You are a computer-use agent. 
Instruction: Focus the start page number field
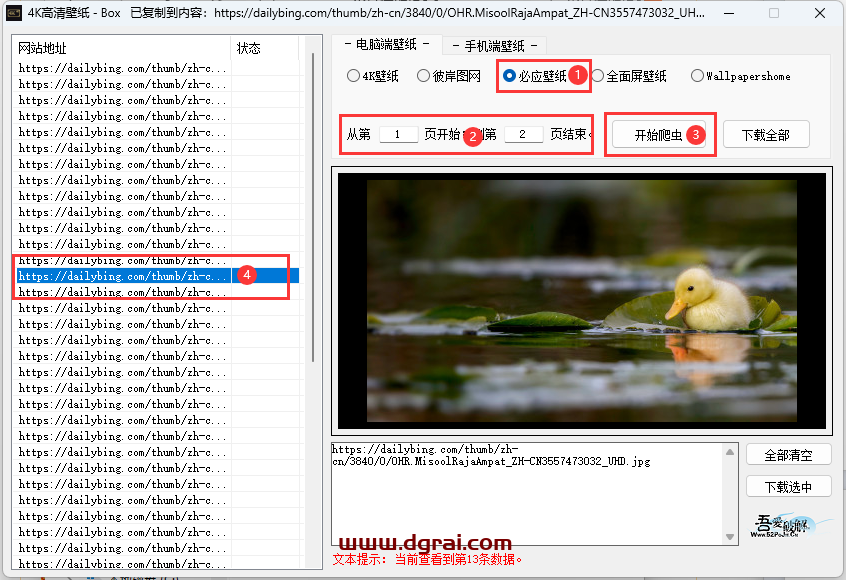[x=398, y=134]
